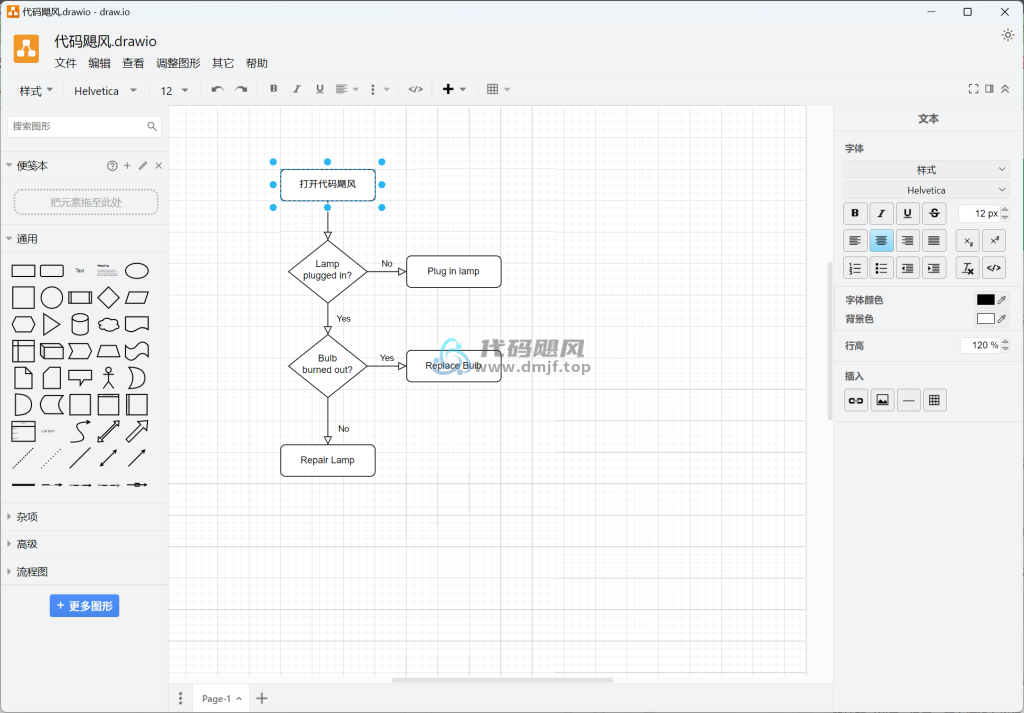Clear formatting icon in text panel
The image size is (1024, 713).
[x=968, y=268]
